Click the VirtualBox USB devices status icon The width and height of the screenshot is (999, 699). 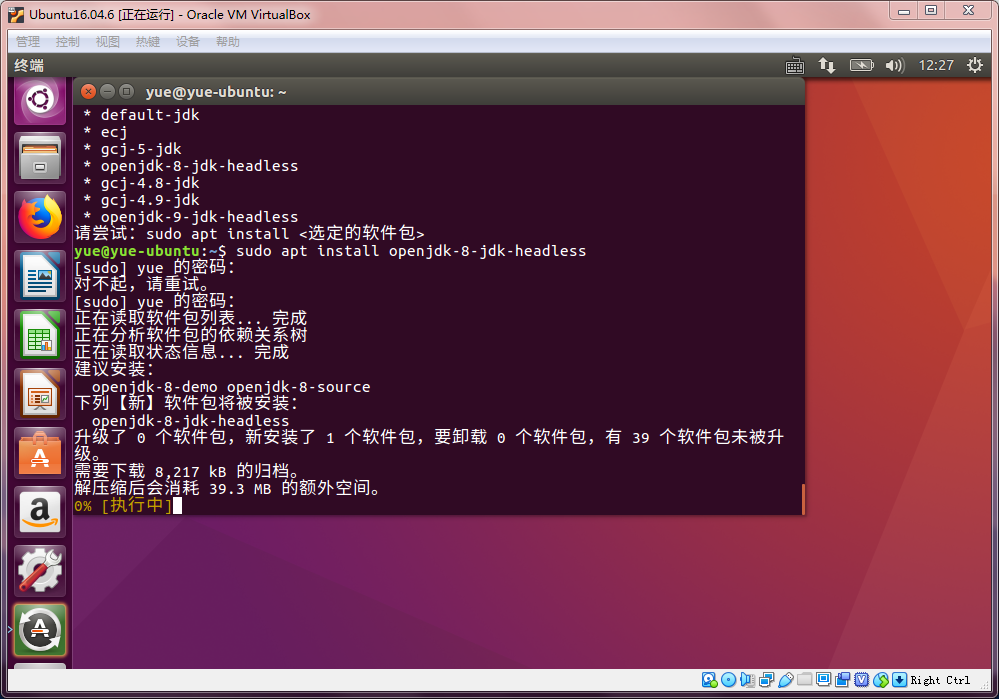(x=786, y=680)
